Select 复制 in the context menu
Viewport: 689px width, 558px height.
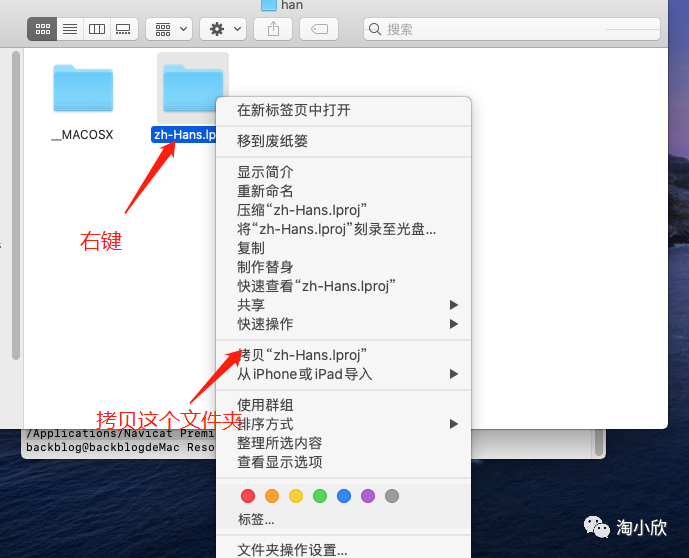344,248
